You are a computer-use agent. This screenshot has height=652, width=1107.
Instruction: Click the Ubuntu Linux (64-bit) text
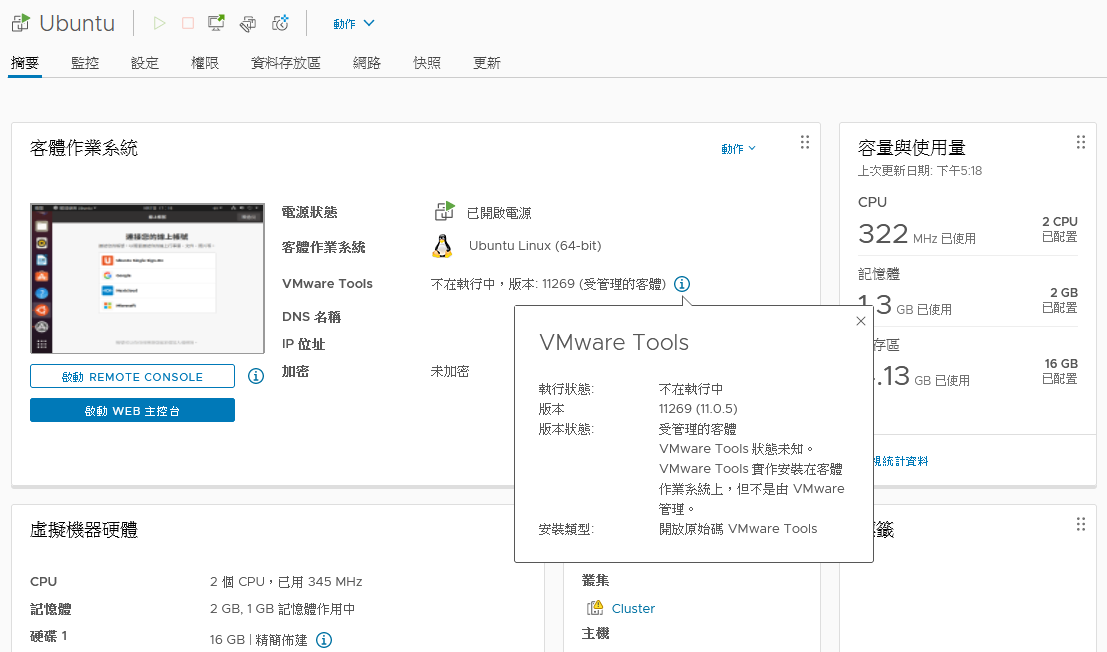535,246
